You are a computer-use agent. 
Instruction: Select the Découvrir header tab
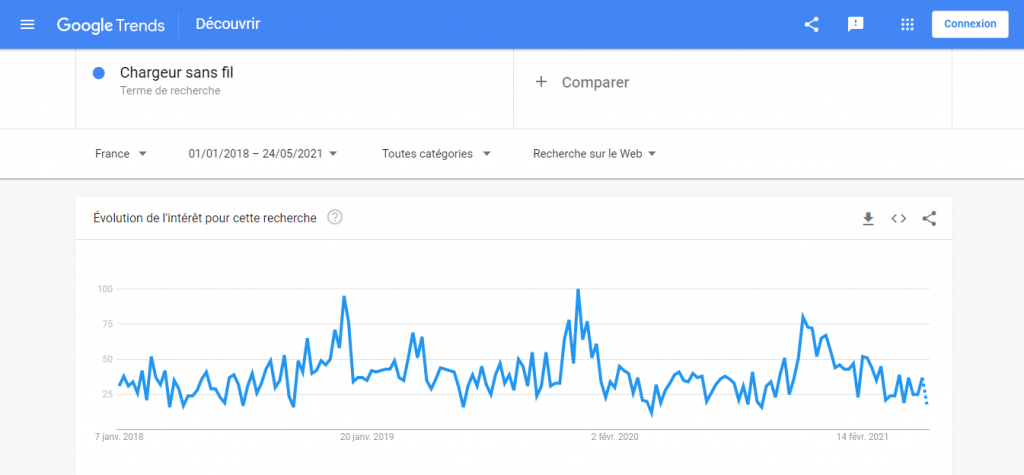tap(228, 24)
